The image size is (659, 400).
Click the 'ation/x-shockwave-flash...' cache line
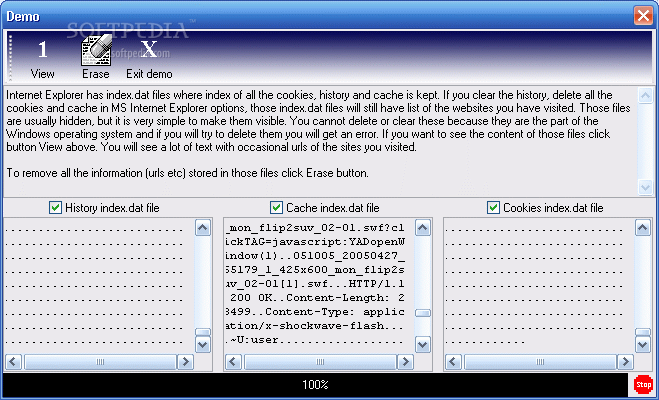[315, 326]
